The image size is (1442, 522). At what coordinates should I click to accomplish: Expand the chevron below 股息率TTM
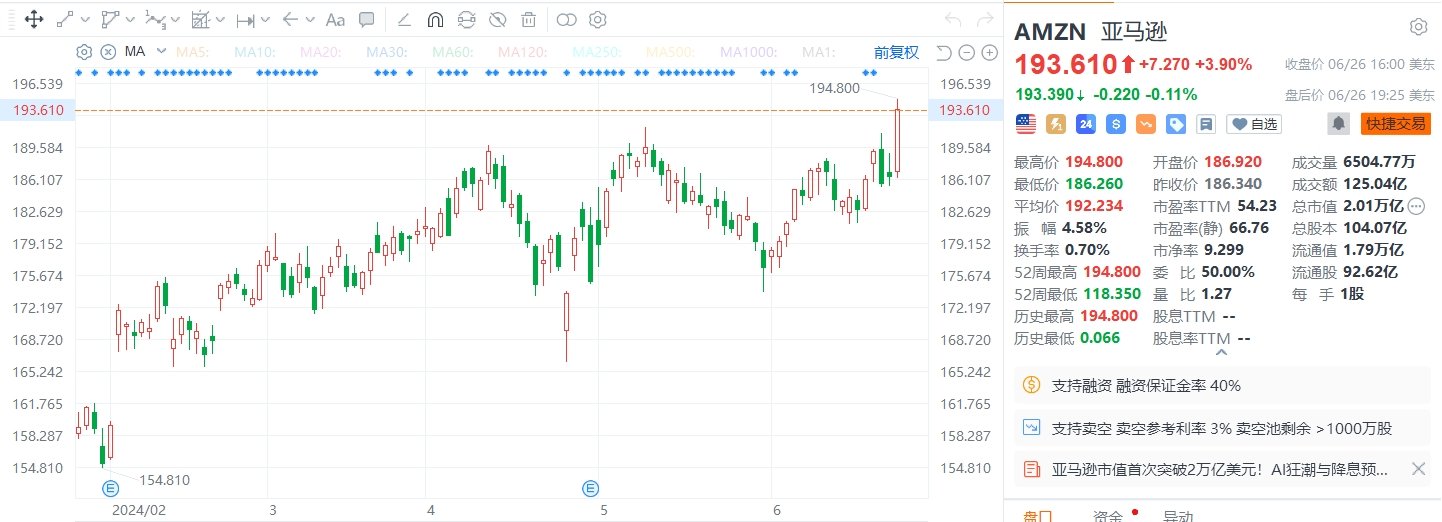tap(1222, 351)
